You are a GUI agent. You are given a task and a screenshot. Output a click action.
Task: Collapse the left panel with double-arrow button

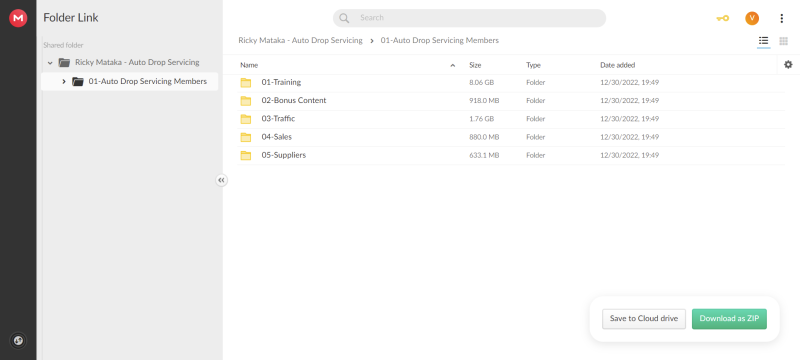click(221, 180)
